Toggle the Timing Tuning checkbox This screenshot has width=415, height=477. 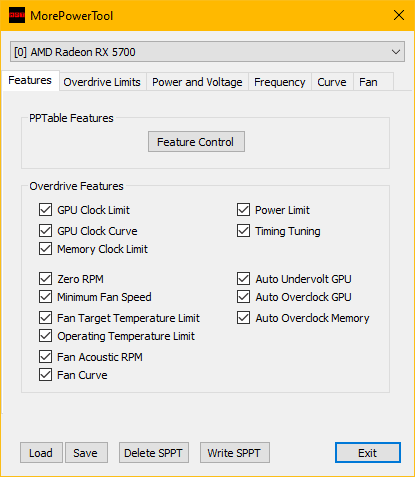click(243, 231)
